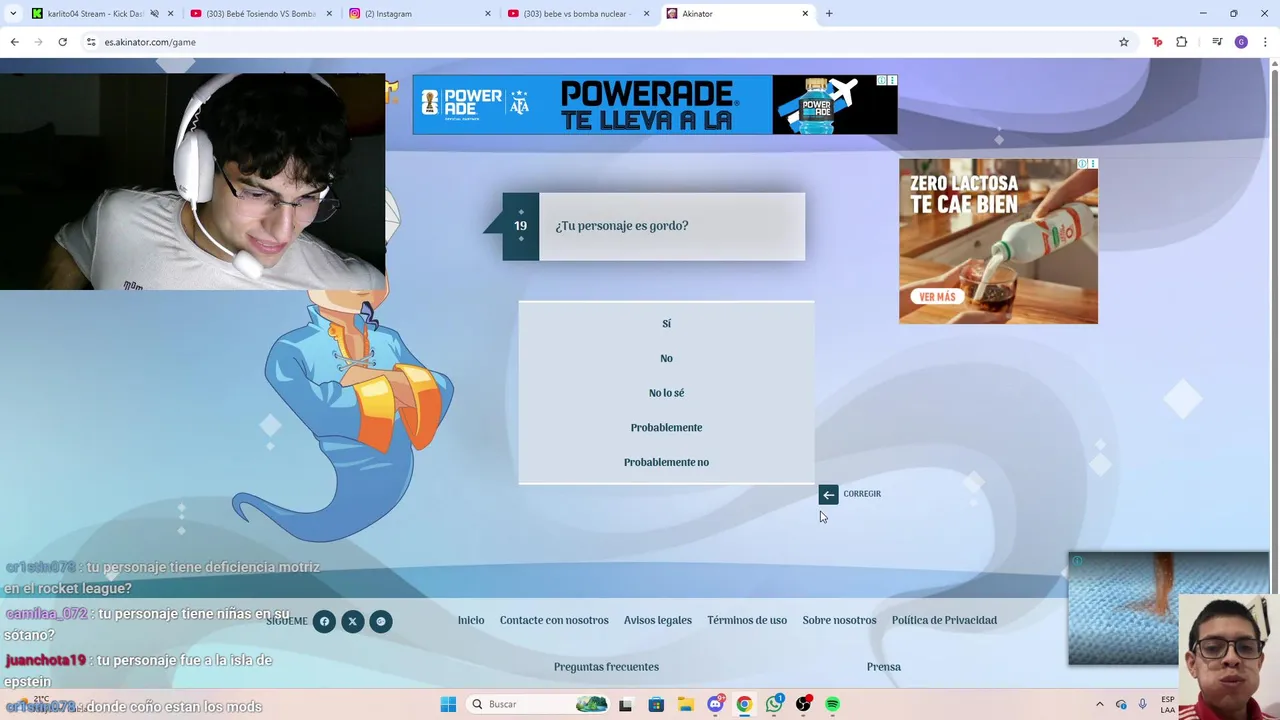The height and width of the screenshot is (720, 1280).
Task: Open the 'Términos de uso' link
Action: [747, 620]
